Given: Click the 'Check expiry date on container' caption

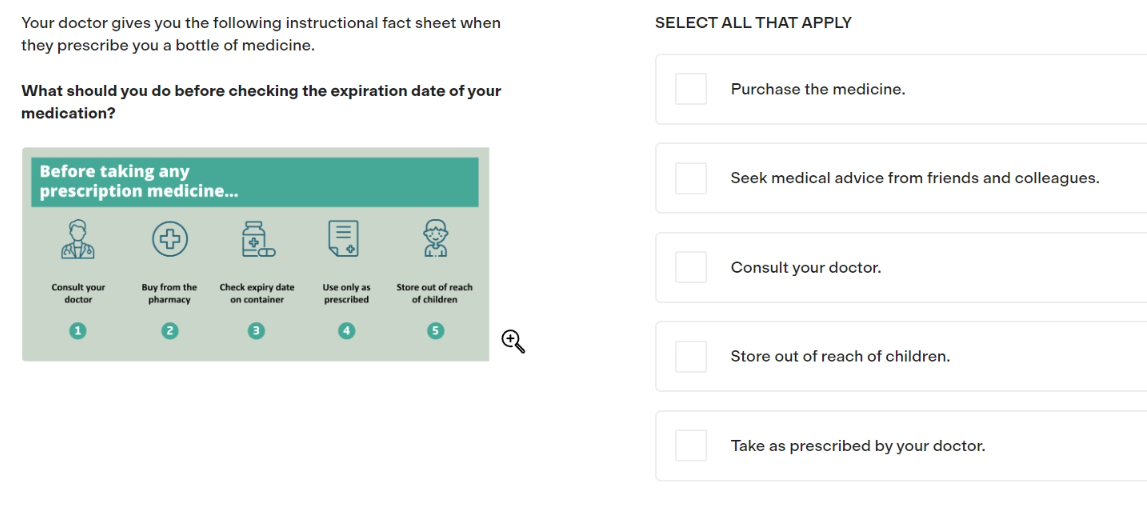Looking at the screenshot, I should pos(257,293).
